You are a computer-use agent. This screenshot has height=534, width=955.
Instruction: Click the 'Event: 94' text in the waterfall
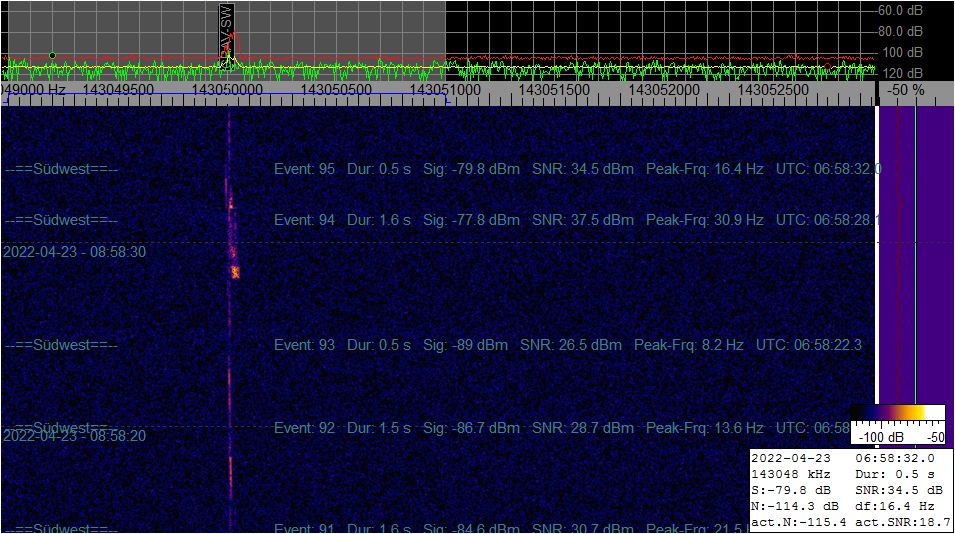[305, 220]
